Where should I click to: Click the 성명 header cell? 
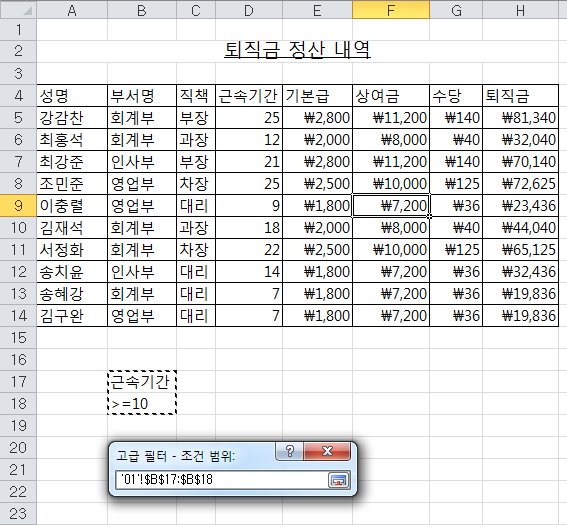(x=72, y=96)
